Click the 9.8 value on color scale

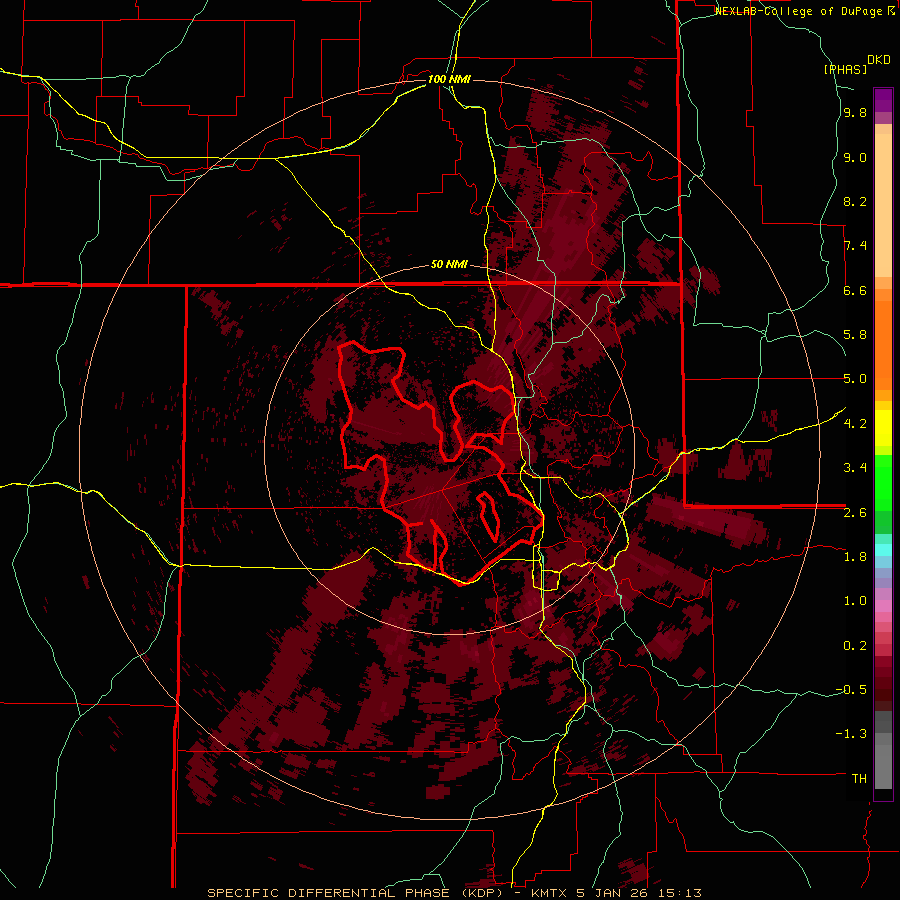pyautogui.click(x=855, y=113)
